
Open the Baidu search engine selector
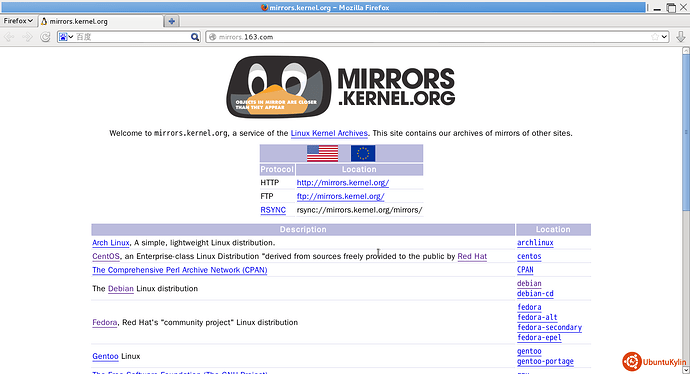[66, 37]
